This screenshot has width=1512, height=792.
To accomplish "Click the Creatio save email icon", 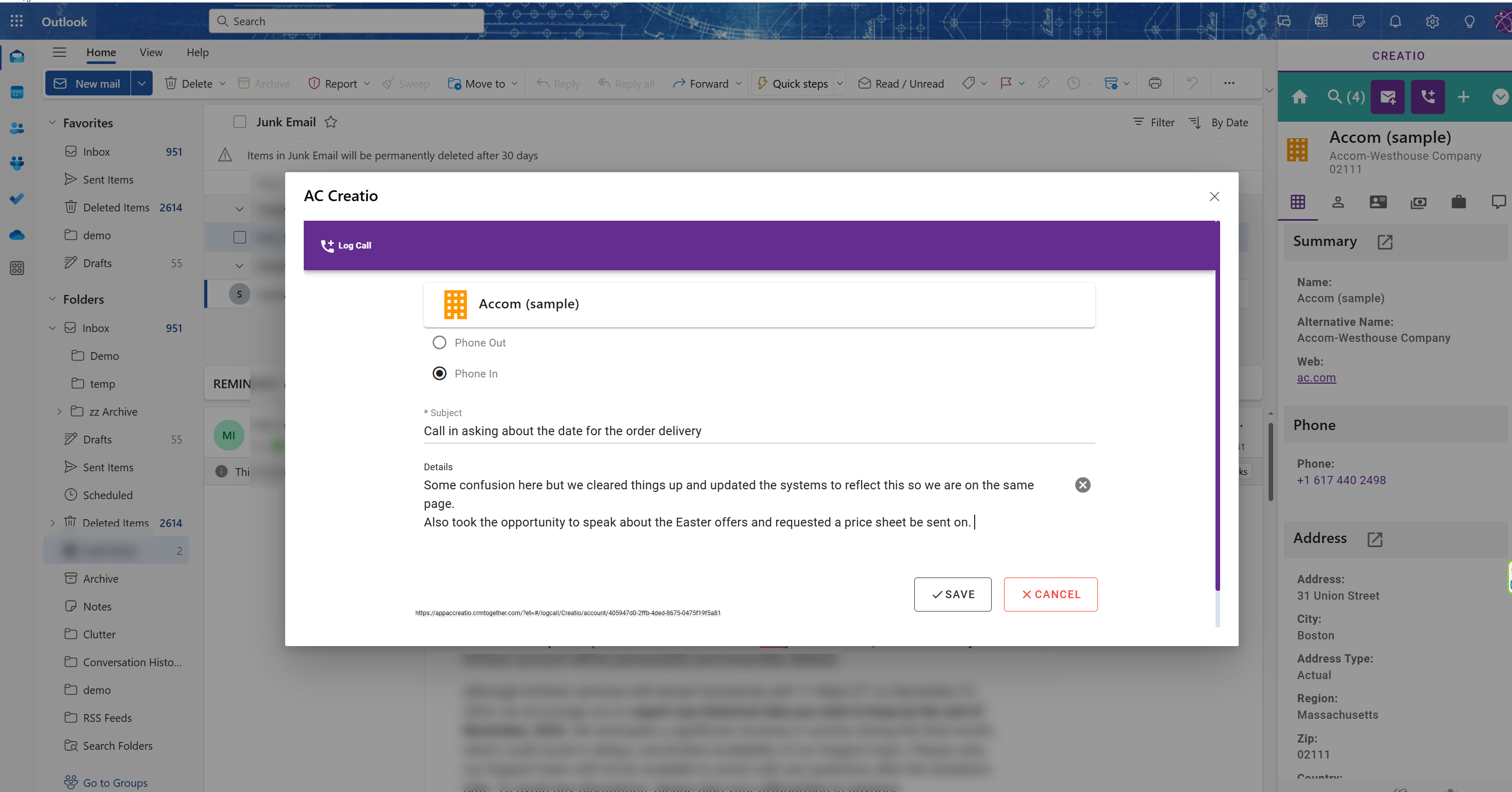I will point(1388,97).
